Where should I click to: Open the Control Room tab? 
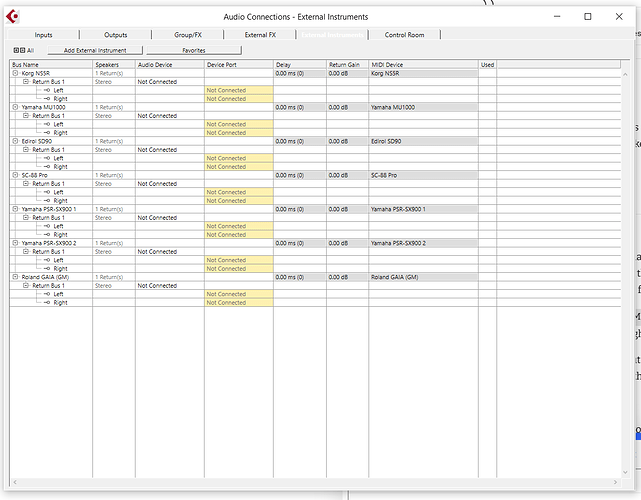(404, 35)
